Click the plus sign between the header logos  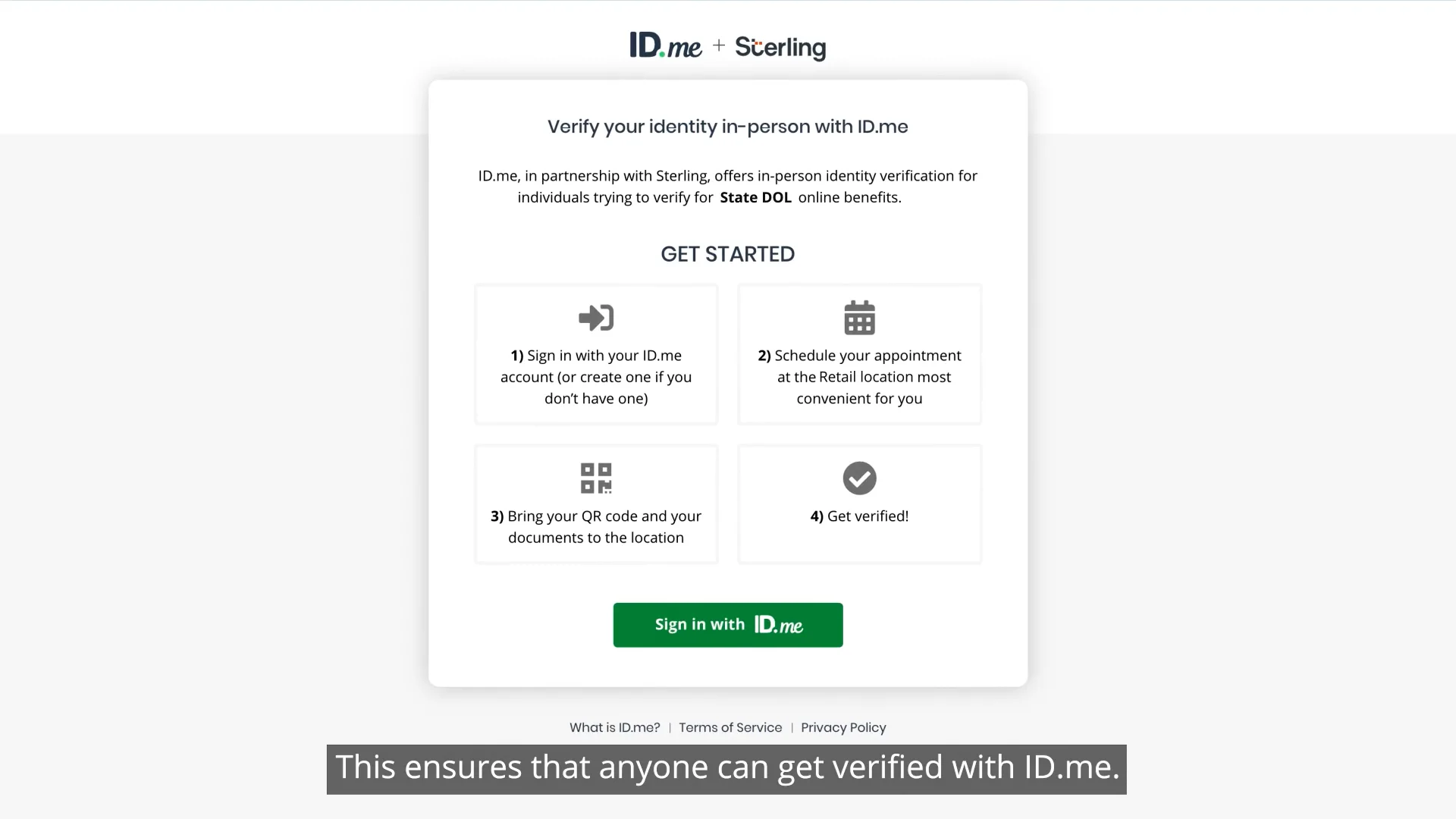coord(719,45)
